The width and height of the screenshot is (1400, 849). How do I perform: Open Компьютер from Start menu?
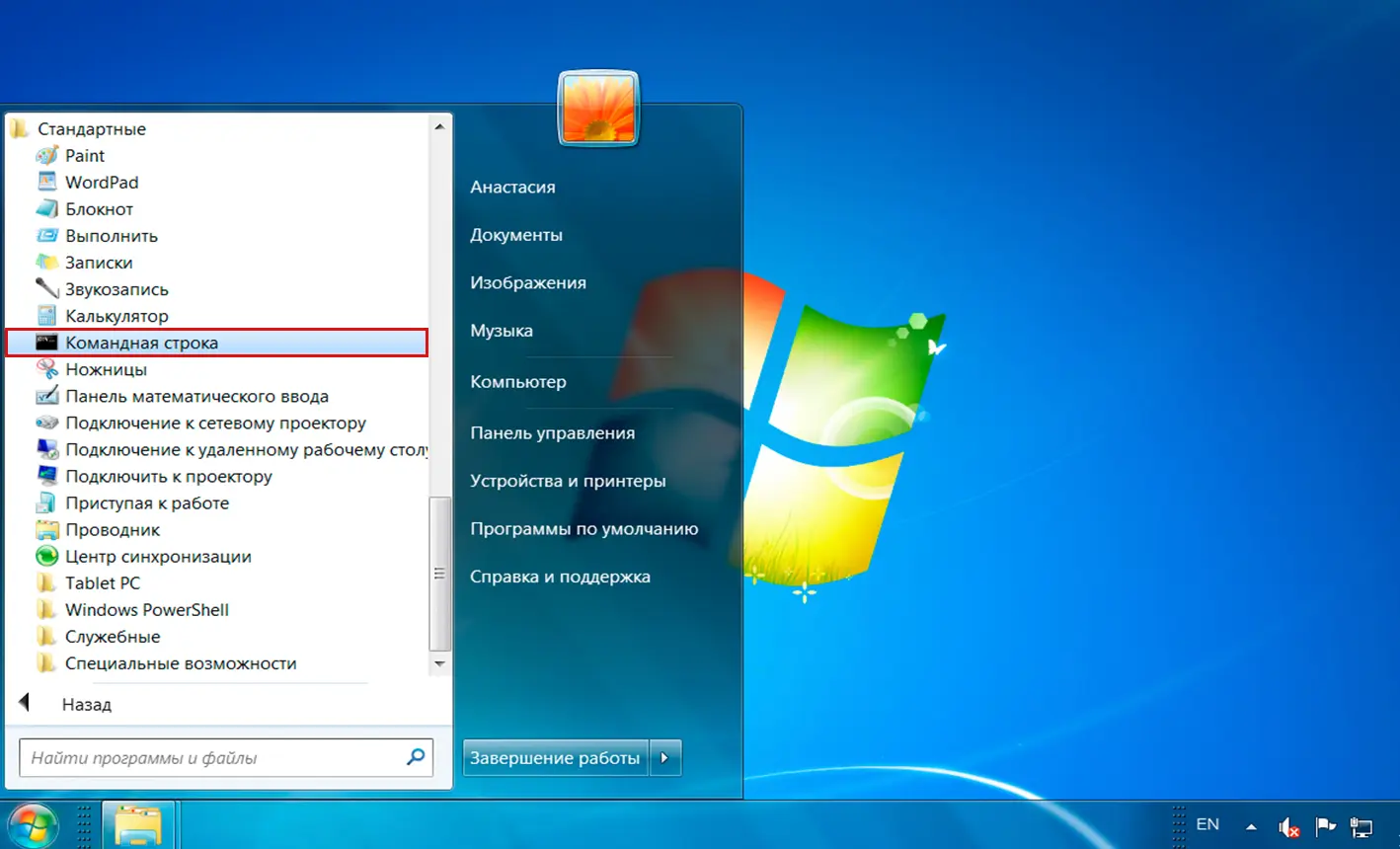(518, 381)
